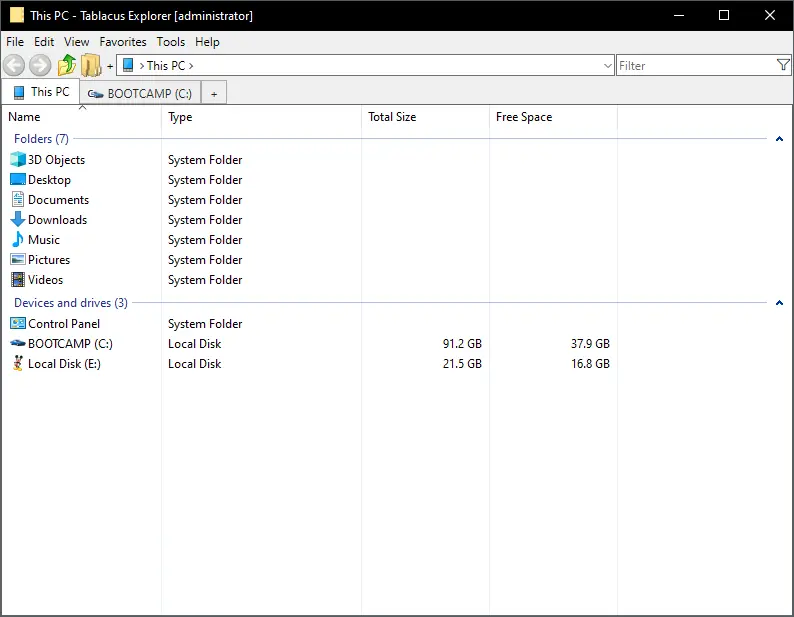The image size is (794, 617).
Task: Open the Tools menu
Action: pyautogui.click(x=171, y=42)
